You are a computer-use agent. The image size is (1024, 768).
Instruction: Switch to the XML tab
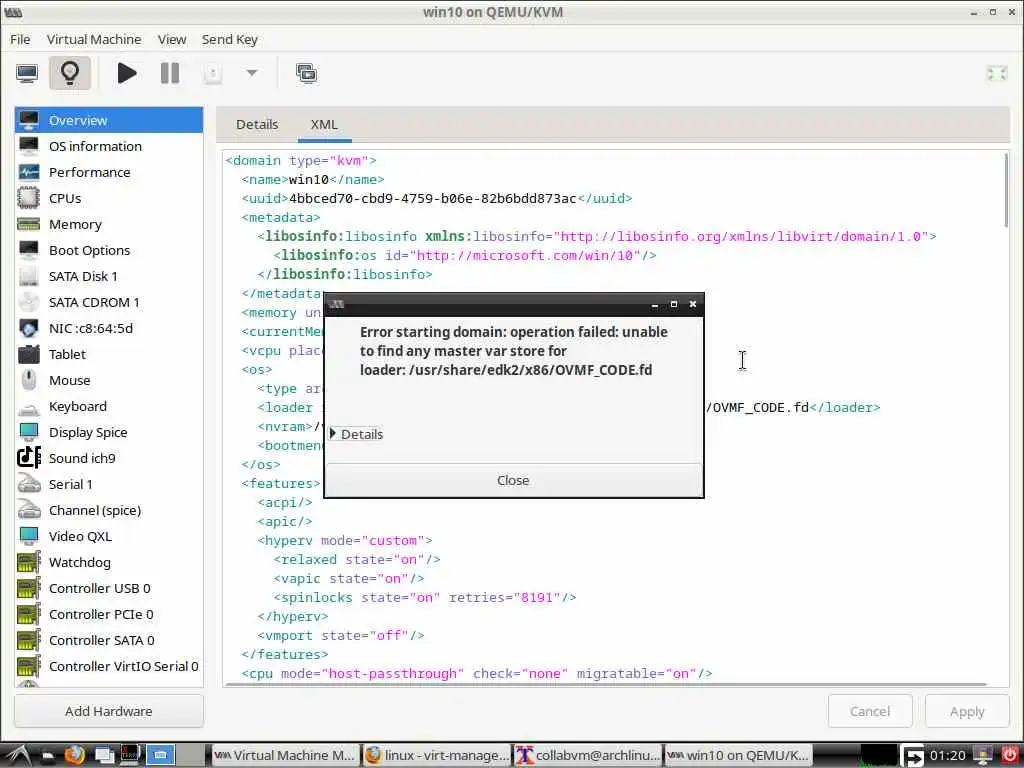coord(325,124)
